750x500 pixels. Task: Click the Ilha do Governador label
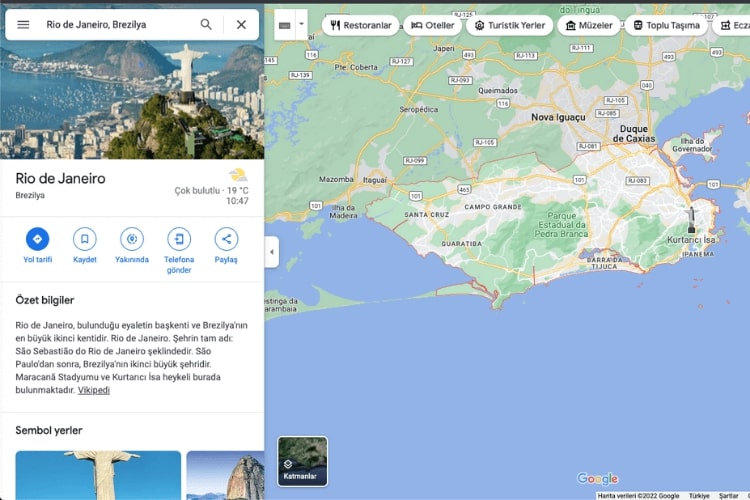click(692, 145)
